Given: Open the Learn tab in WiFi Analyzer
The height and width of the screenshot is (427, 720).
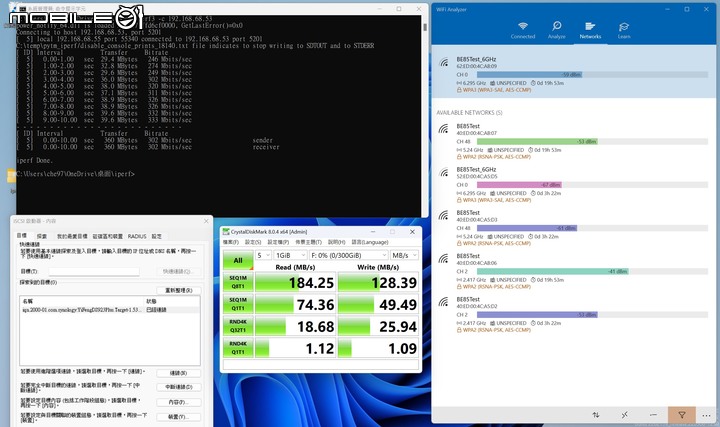Looking at the screenshot, I should [x=624, y=29].
